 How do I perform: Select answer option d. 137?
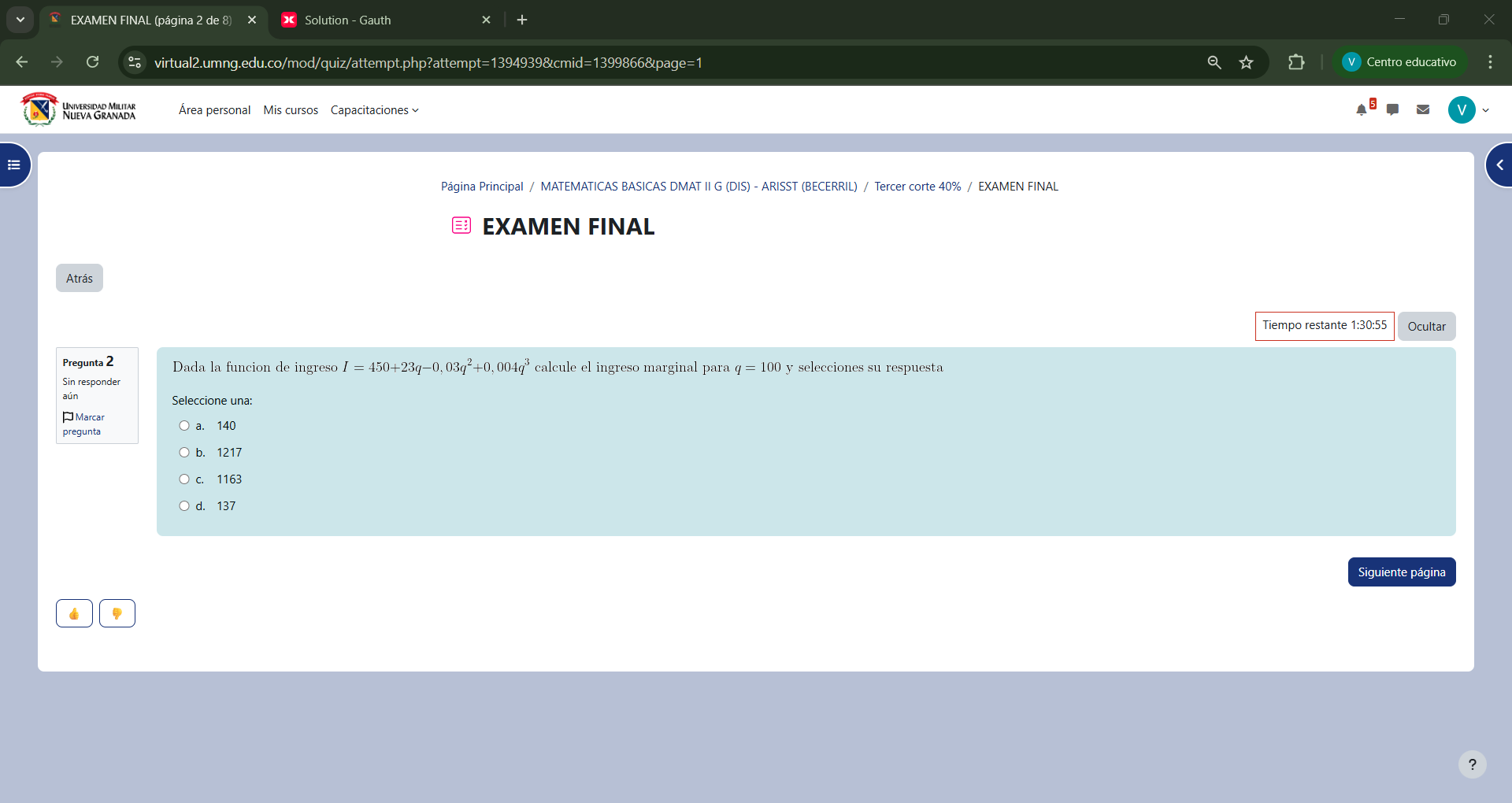pyautogui.click(x=184, y=506)
